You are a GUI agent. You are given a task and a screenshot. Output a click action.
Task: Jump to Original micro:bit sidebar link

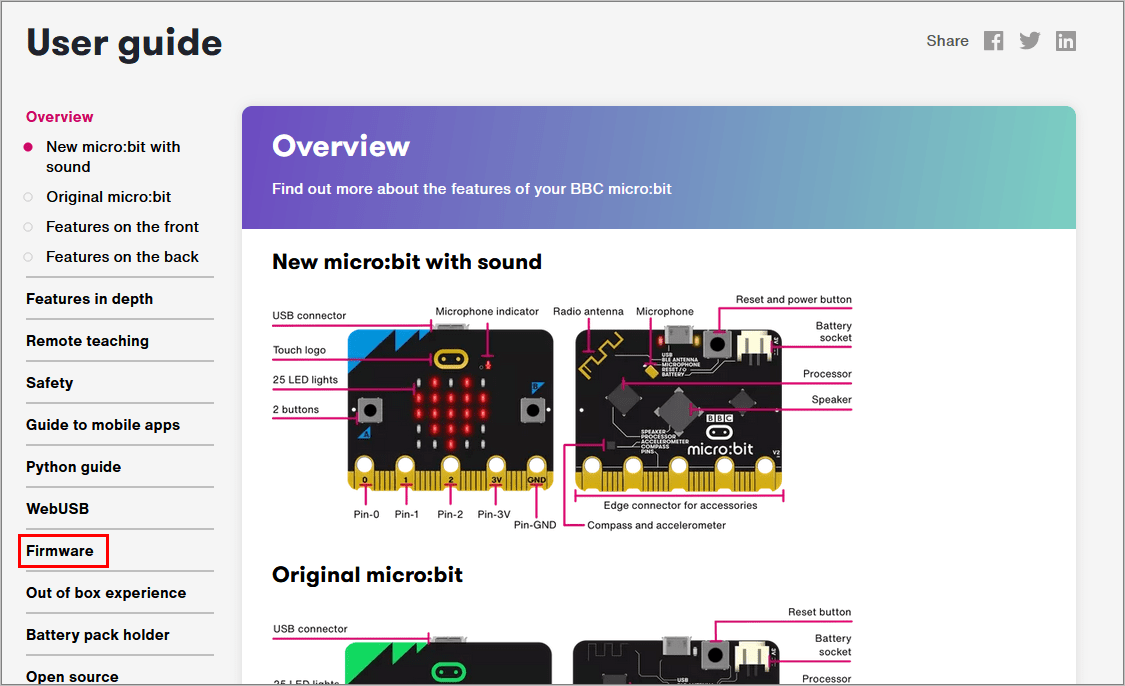(x=108, y=197)
